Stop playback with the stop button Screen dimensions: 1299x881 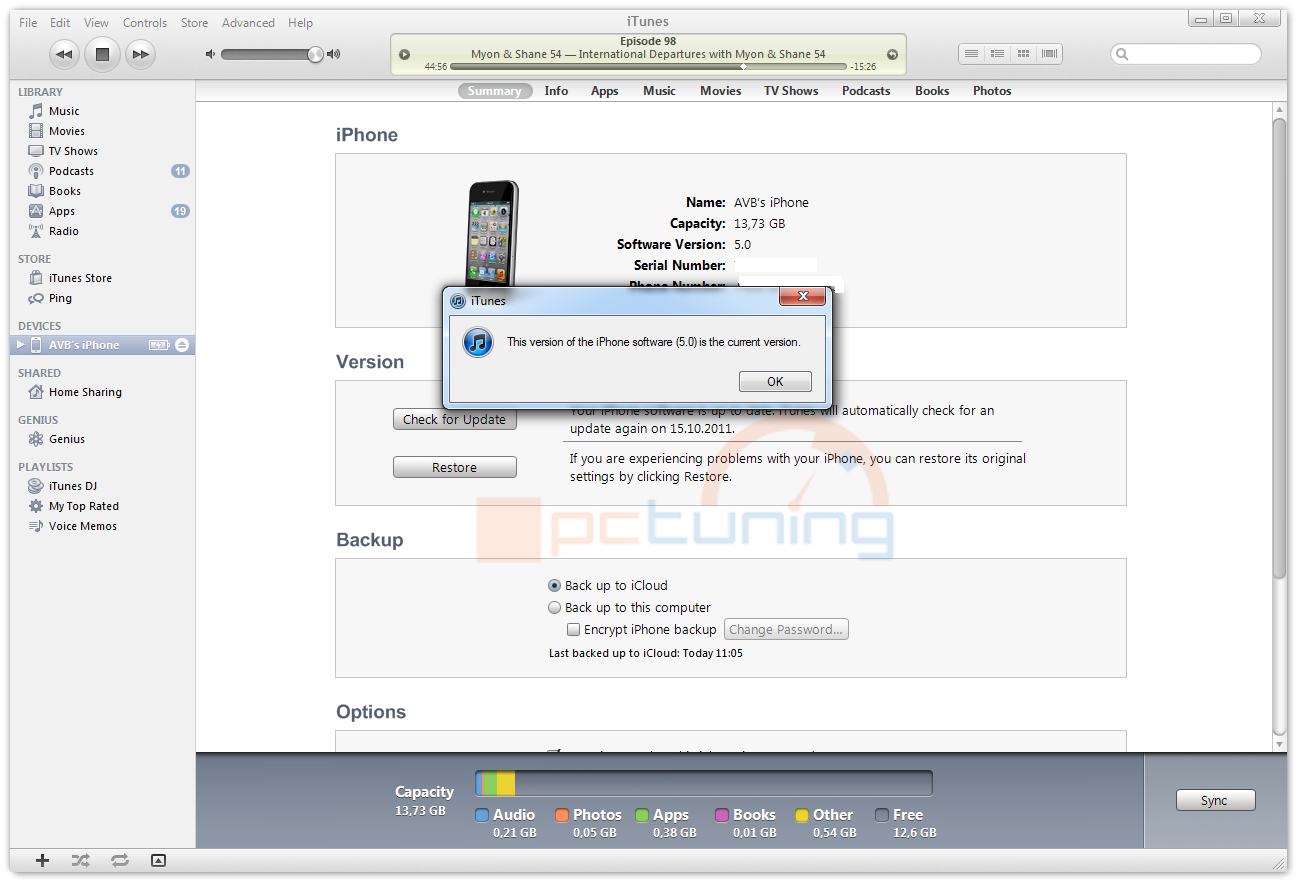[102, 54]
